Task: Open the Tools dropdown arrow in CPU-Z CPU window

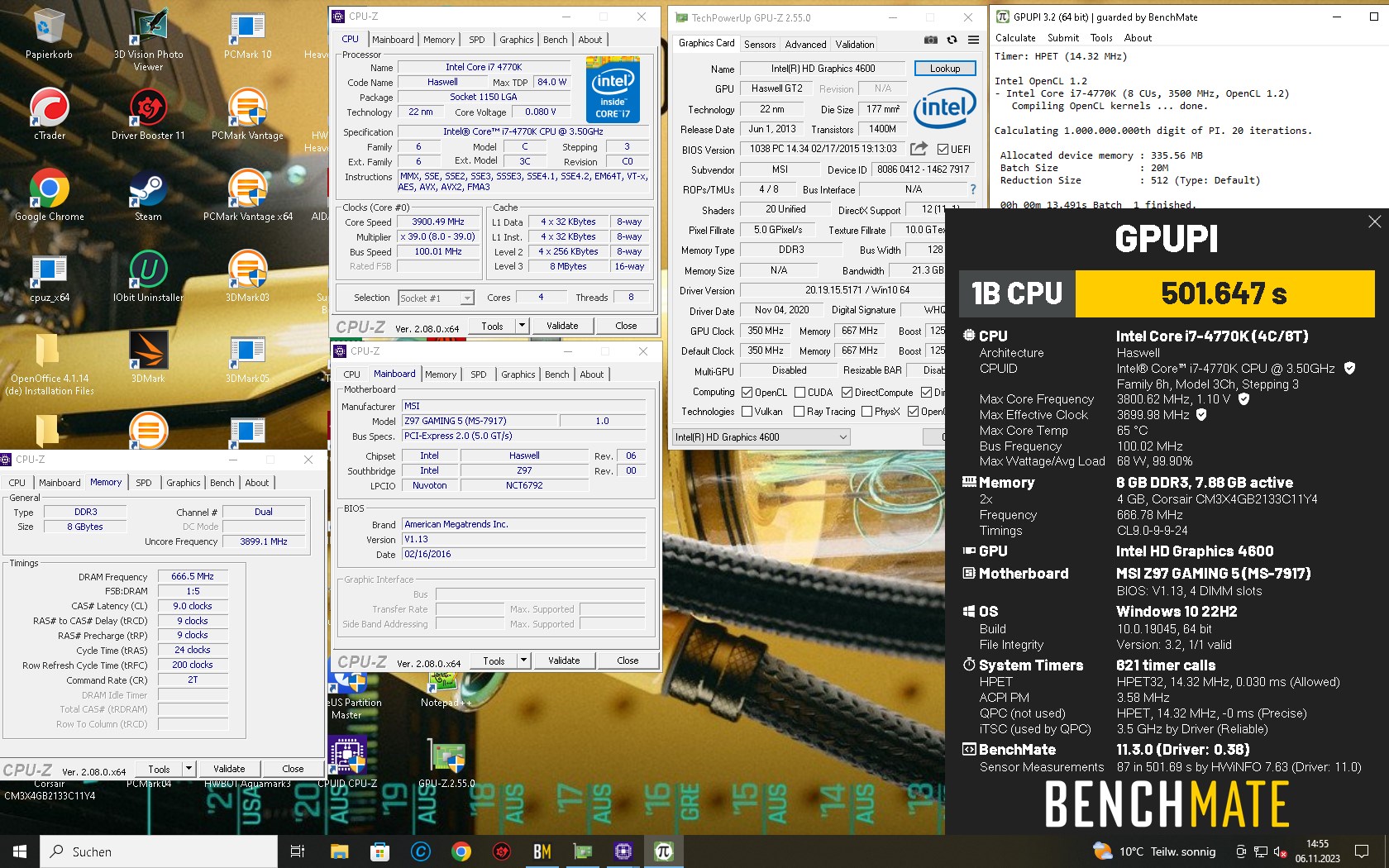Action: tap(522, 326)
